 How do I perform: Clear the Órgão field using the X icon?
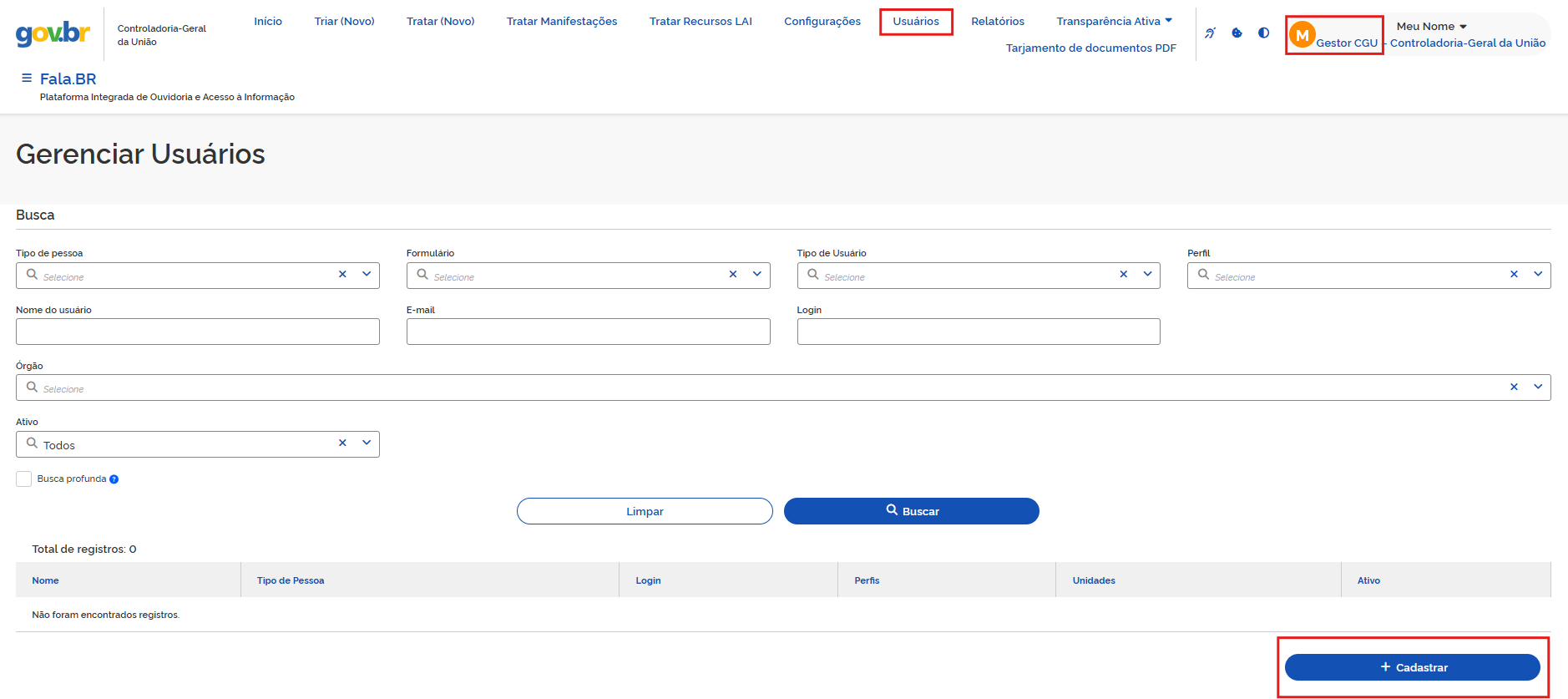[x=1514, y=387]
